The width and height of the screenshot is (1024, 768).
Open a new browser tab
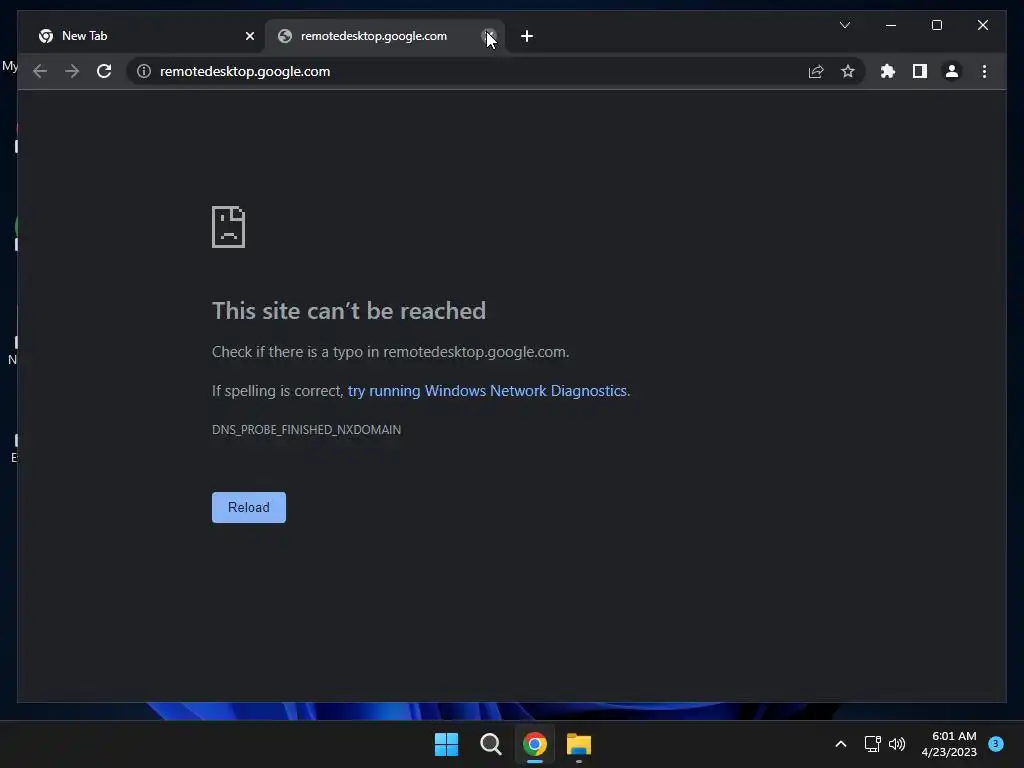[x=527, y=36]
